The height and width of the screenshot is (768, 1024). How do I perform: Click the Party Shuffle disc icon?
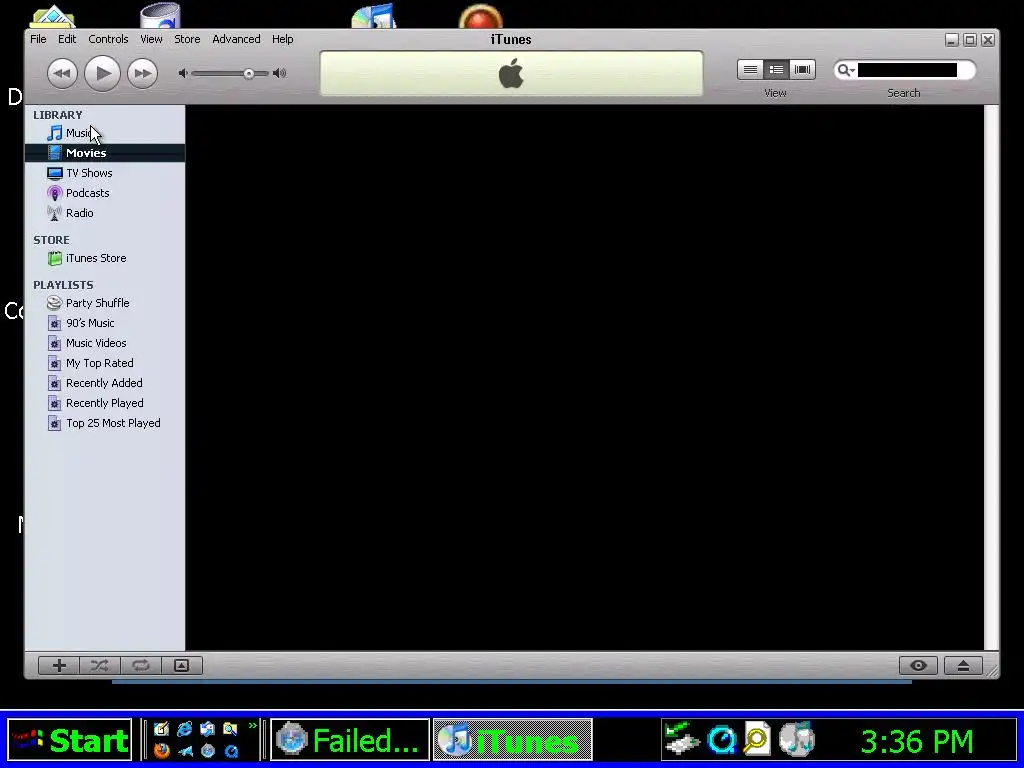[55, 303]
